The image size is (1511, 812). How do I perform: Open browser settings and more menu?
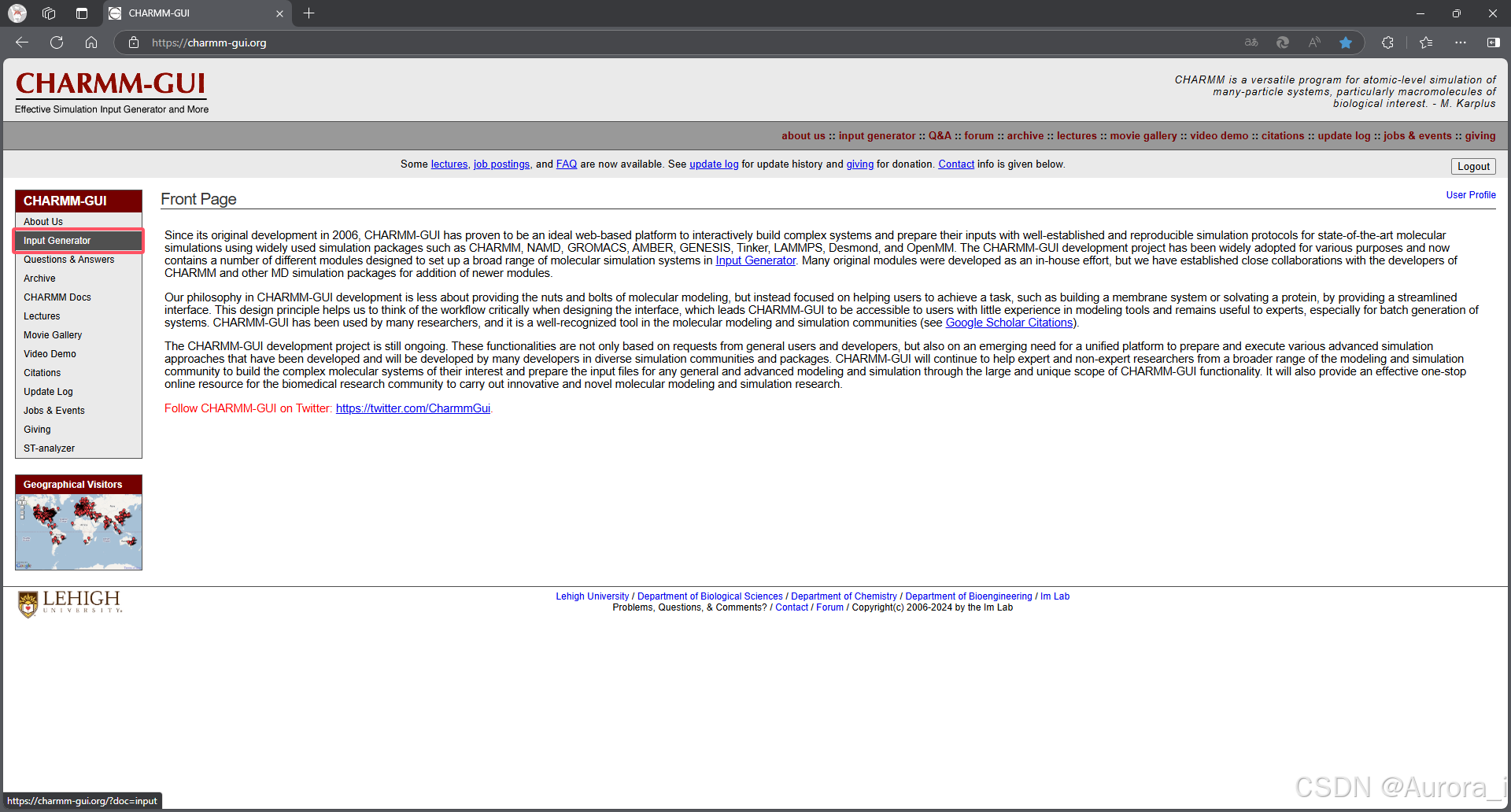point(1461,42)
